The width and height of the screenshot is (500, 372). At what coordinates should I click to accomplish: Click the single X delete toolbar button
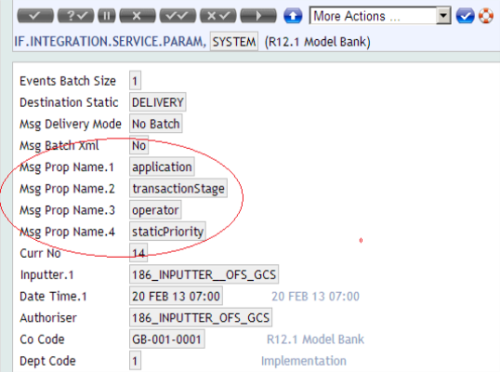point(137,16)
